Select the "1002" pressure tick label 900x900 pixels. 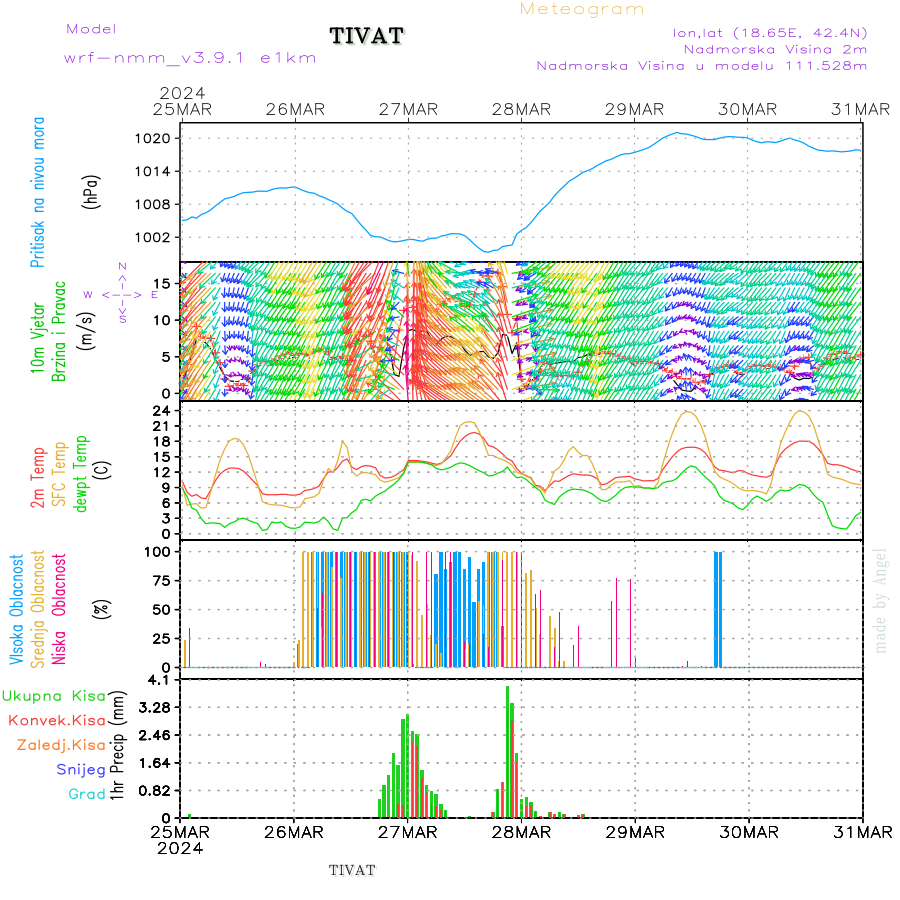tap(153, 237)
